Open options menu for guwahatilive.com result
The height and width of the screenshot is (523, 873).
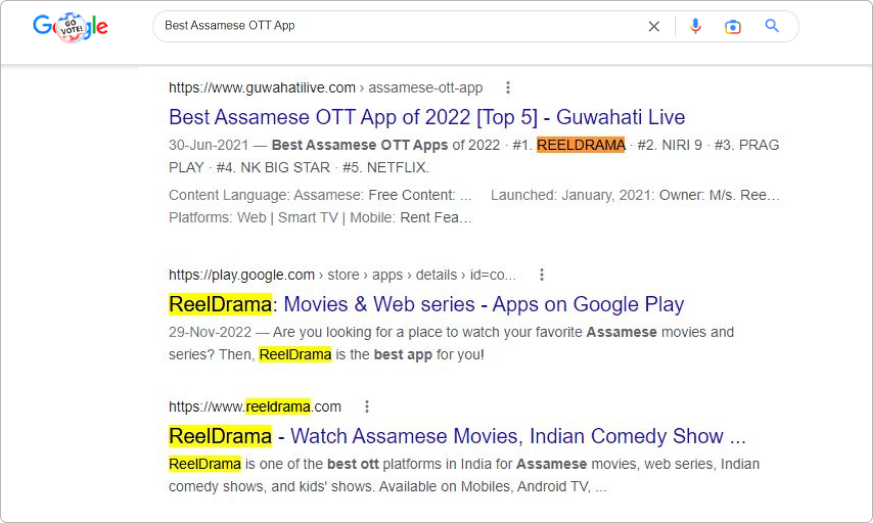pos(508,87)
